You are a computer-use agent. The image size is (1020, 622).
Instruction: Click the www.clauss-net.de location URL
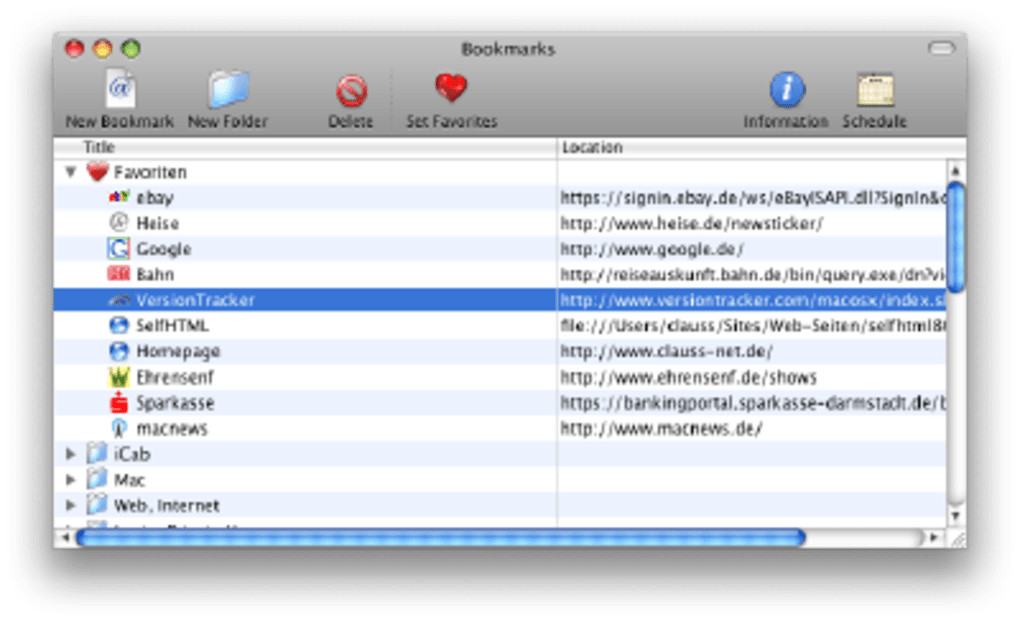click(666, 351)
